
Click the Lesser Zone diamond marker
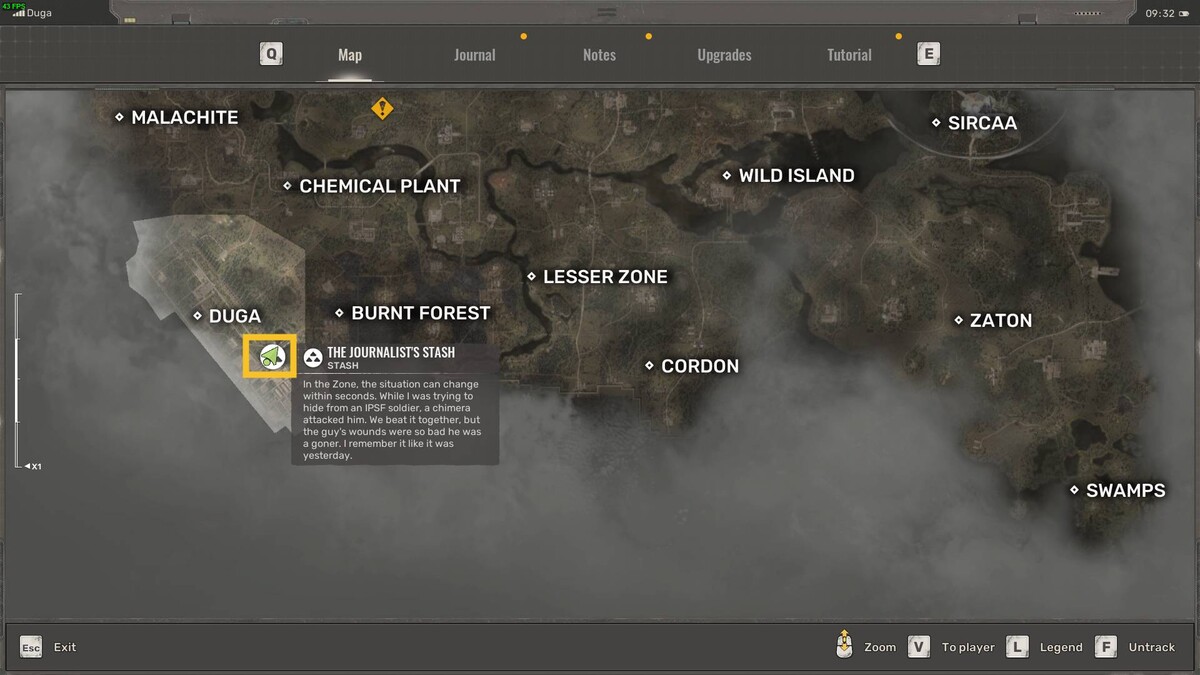531,277
